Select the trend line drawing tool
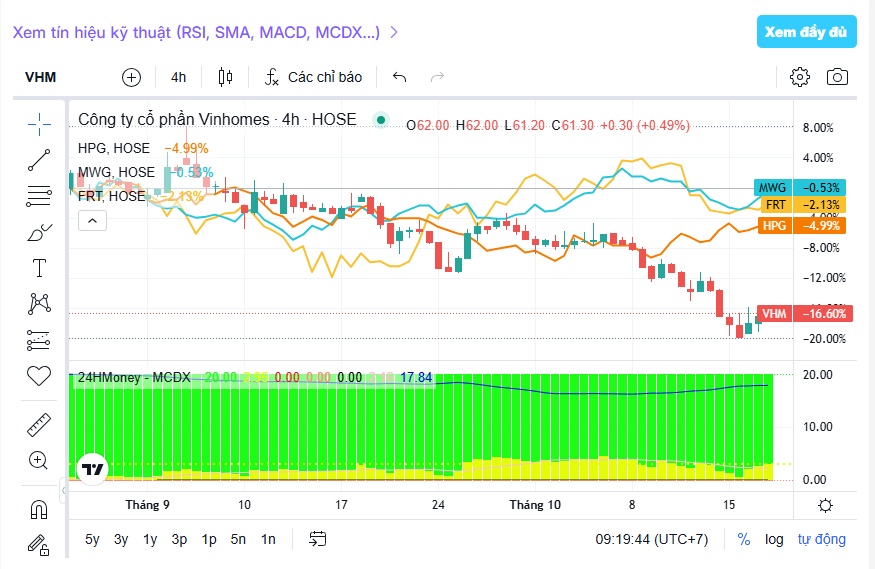 coord(39,160)
